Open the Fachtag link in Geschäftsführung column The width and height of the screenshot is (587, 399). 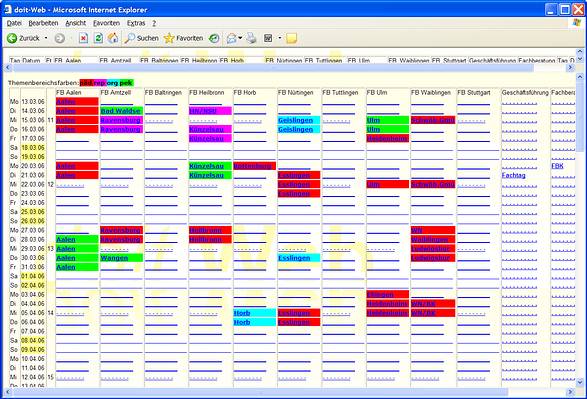(514, 175)
